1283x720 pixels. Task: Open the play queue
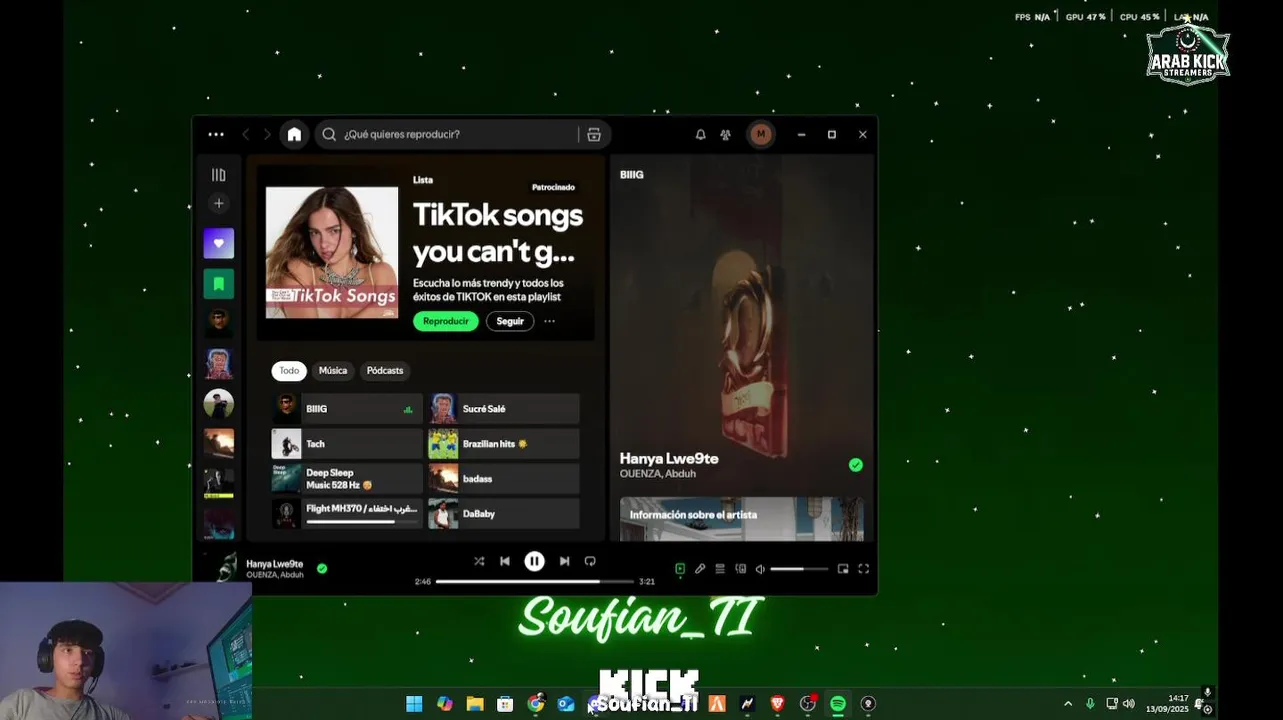click(720, 569)
